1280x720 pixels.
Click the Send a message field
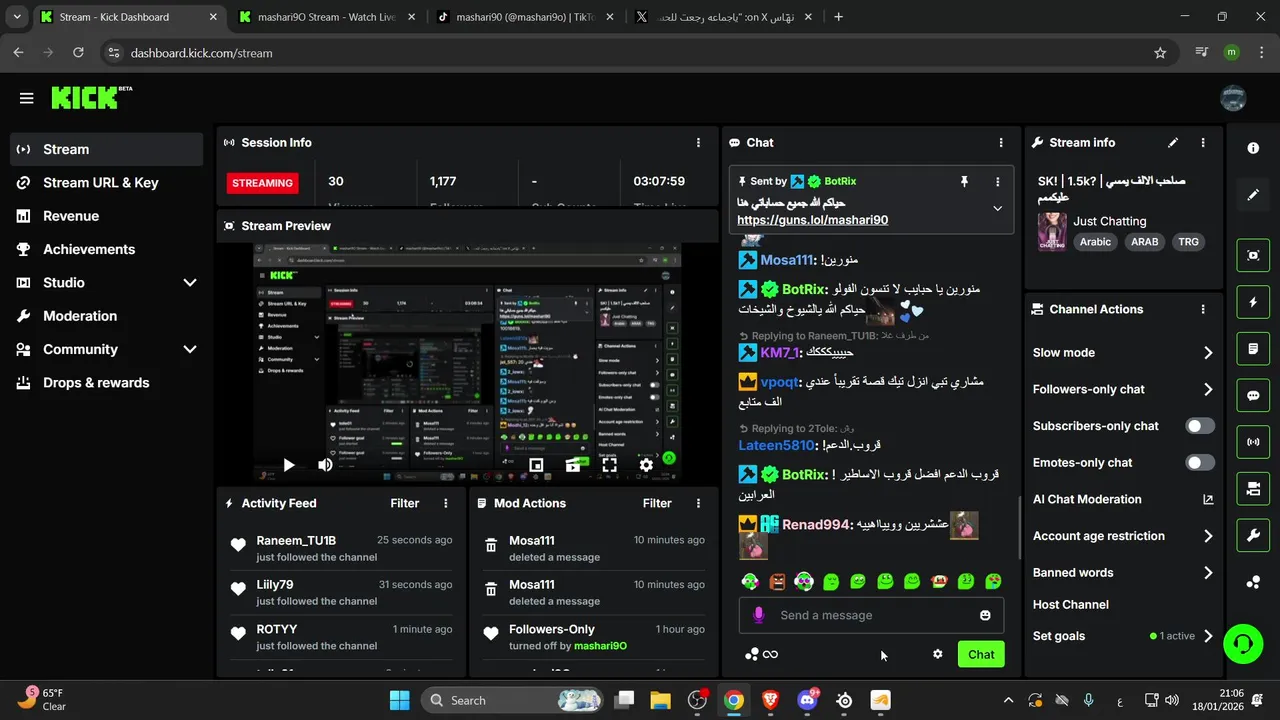pos(871,615)
